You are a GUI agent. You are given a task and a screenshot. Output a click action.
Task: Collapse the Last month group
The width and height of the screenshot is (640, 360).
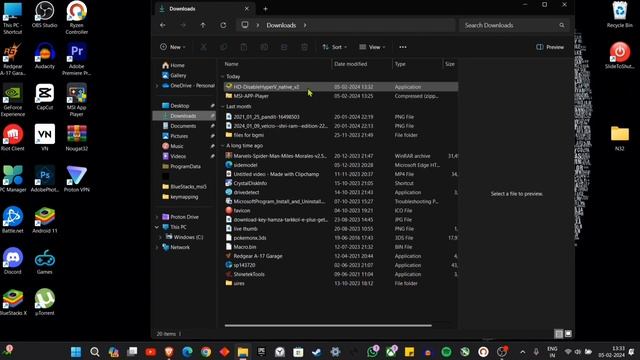(x=223, y=107)
